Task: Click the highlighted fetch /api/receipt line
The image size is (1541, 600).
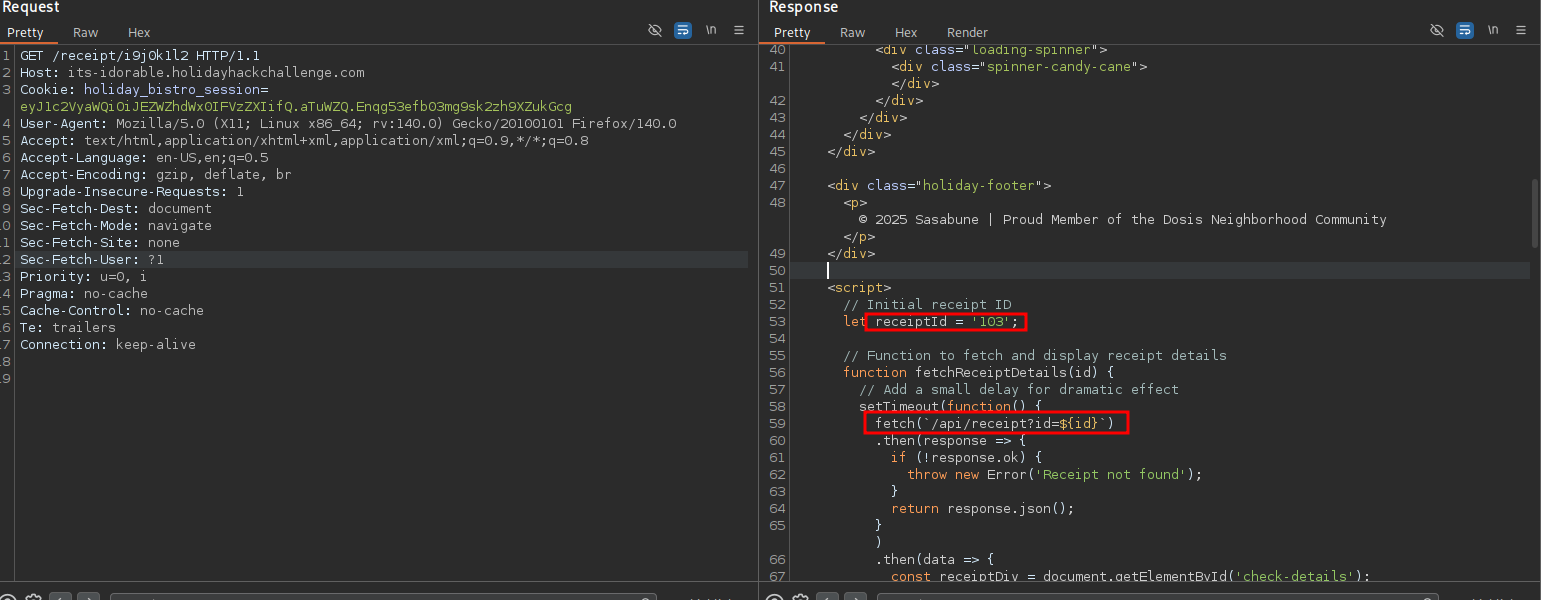Action: tap(995, 424)
